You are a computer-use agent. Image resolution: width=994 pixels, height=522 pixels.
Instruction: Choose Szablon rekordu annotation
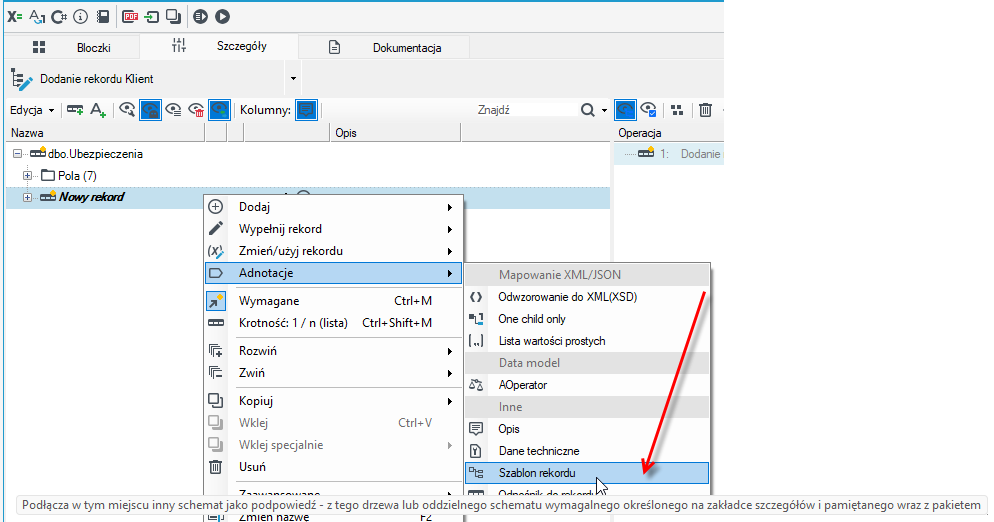pyautogui.click(x=587, y=473)
